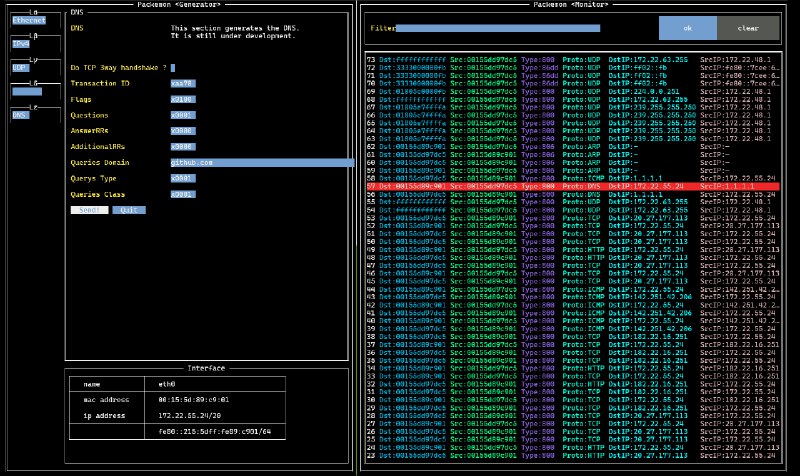Select the Ethernet layer button

coord(29,20)
